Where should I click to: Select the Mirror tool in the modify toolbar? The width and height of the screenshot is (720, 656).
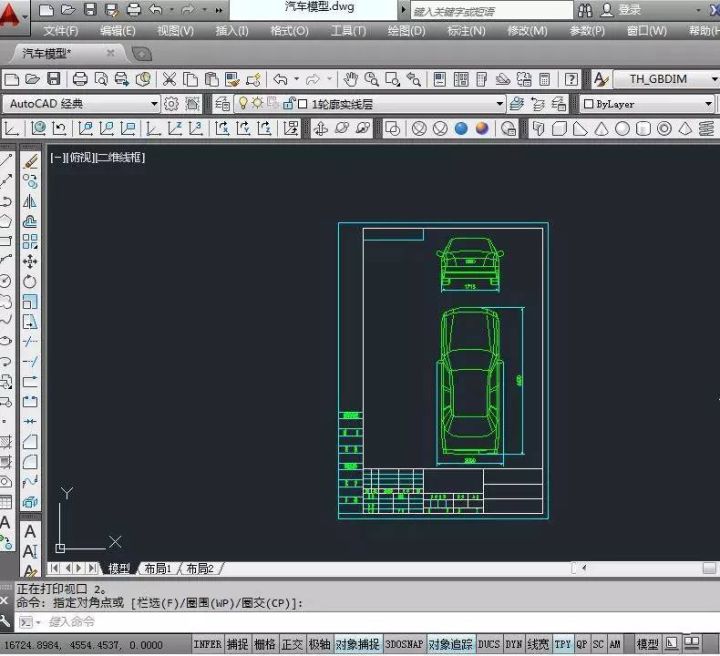coord(30,201)
